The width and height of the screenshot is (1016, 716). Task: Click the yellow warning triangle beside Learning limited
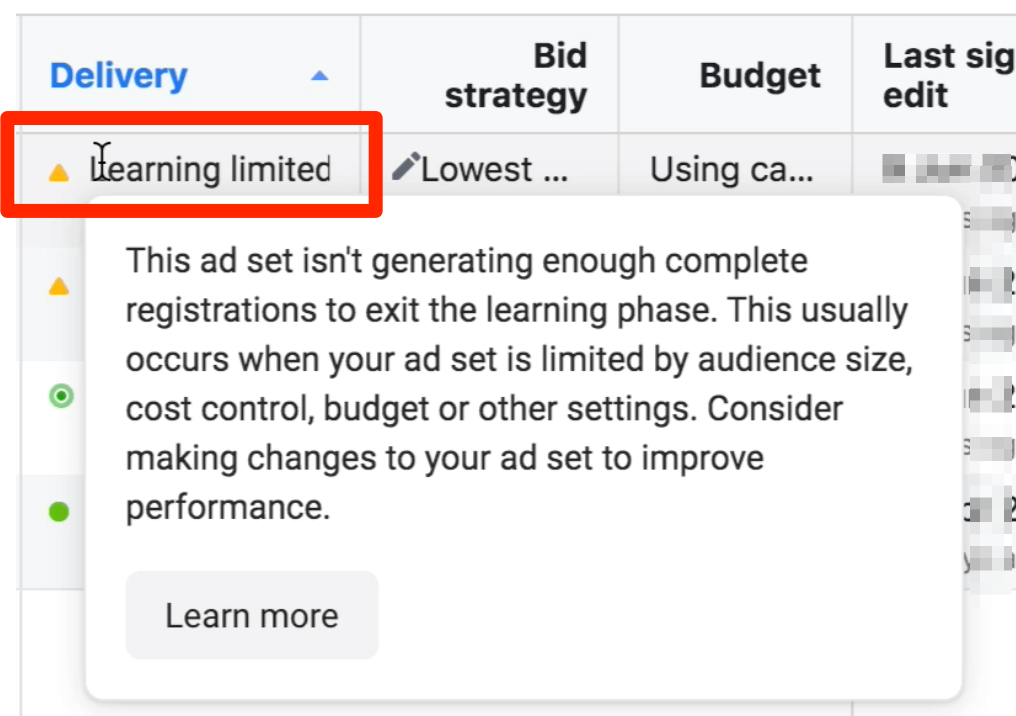tap(59, 173)
